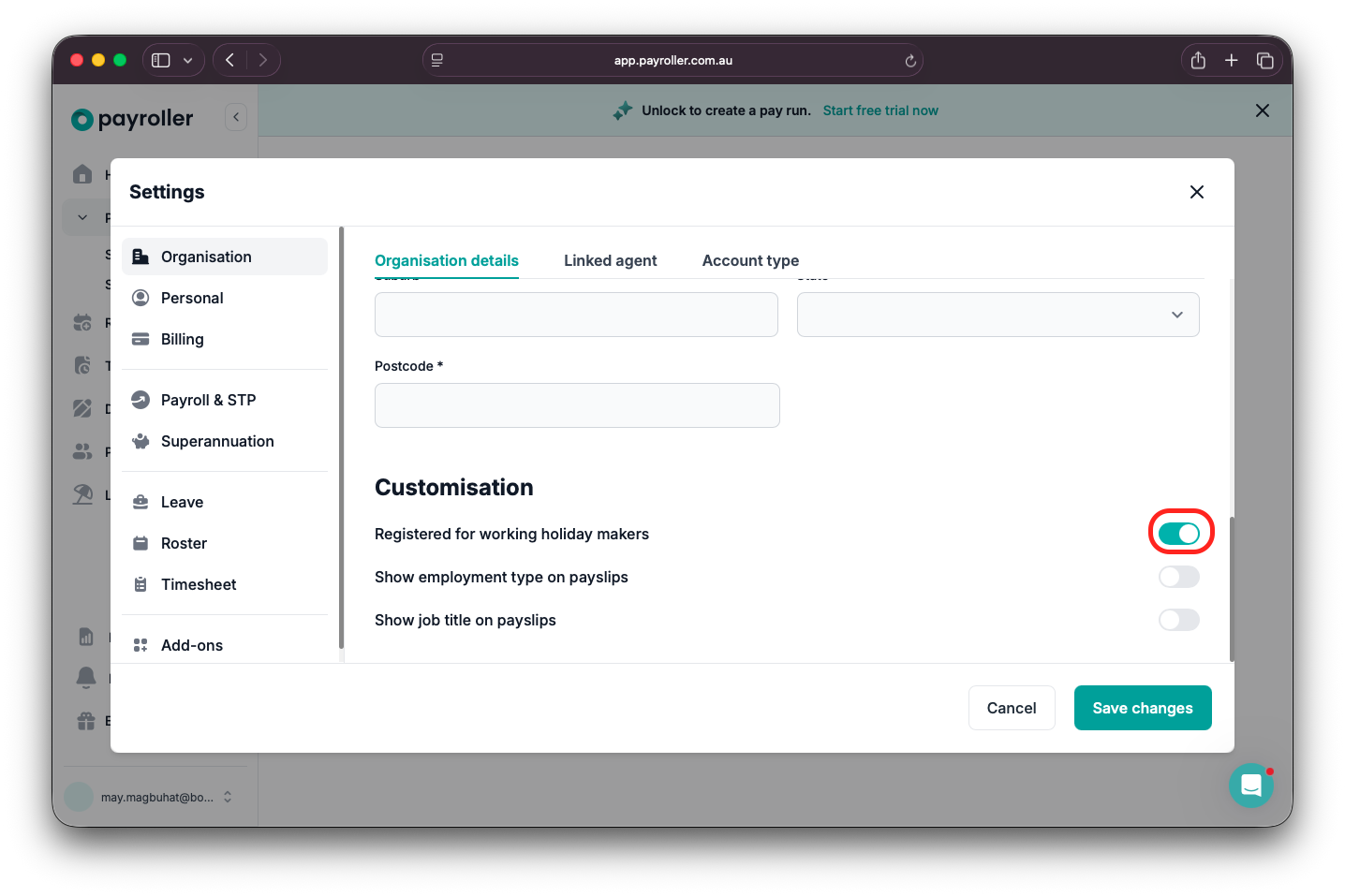Collapse the expanded sidebar menu group

[82, 217]
